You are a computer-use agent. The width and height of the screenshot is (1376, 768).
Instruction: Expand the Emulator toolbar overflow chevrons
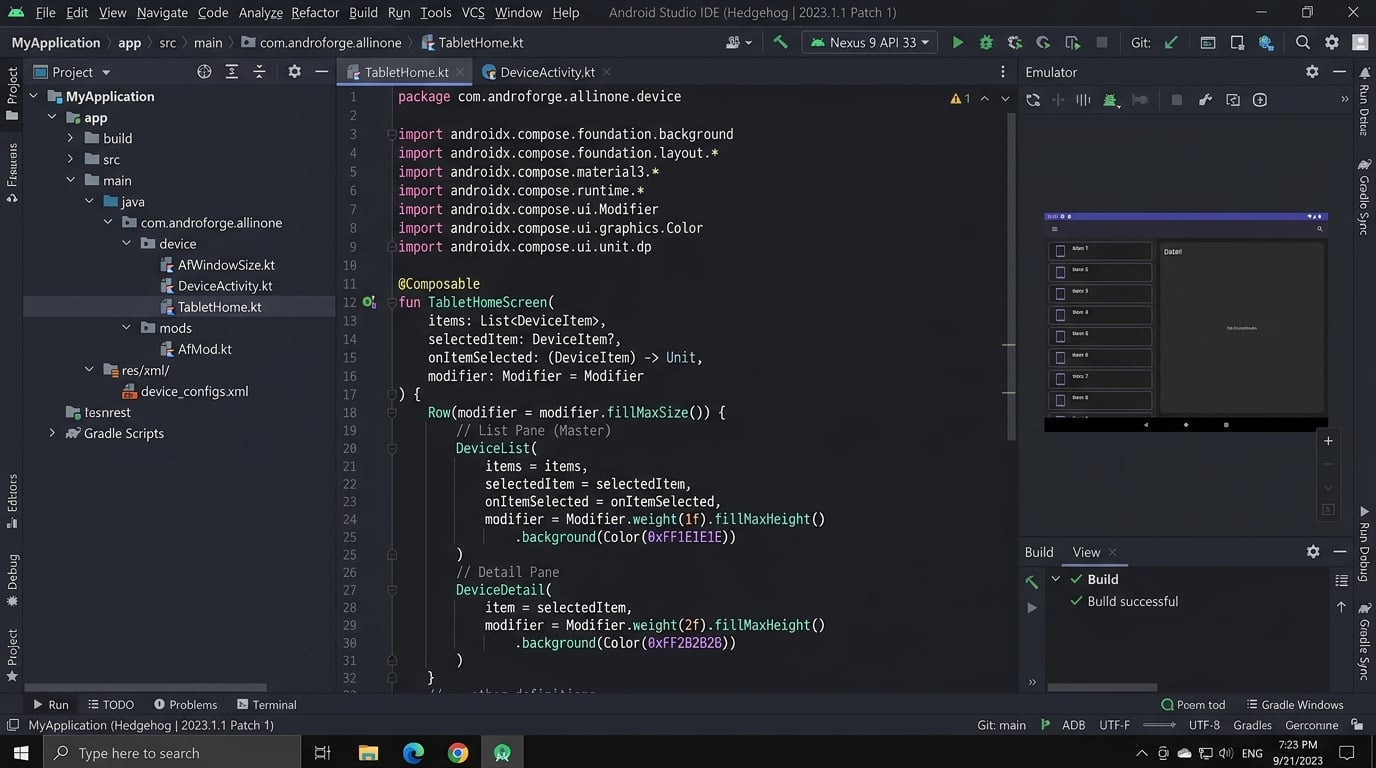click(1344, 100)
